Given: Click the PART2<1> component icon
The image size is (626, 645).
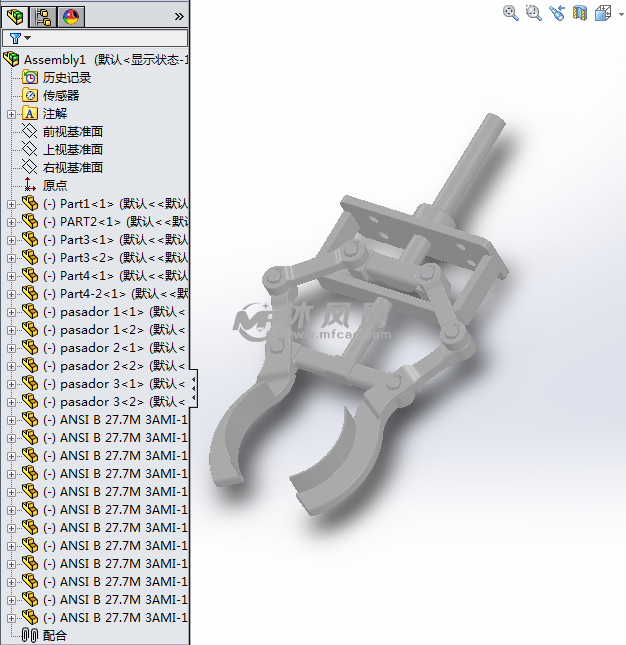Looking at the screenshot, I should 30,221.
